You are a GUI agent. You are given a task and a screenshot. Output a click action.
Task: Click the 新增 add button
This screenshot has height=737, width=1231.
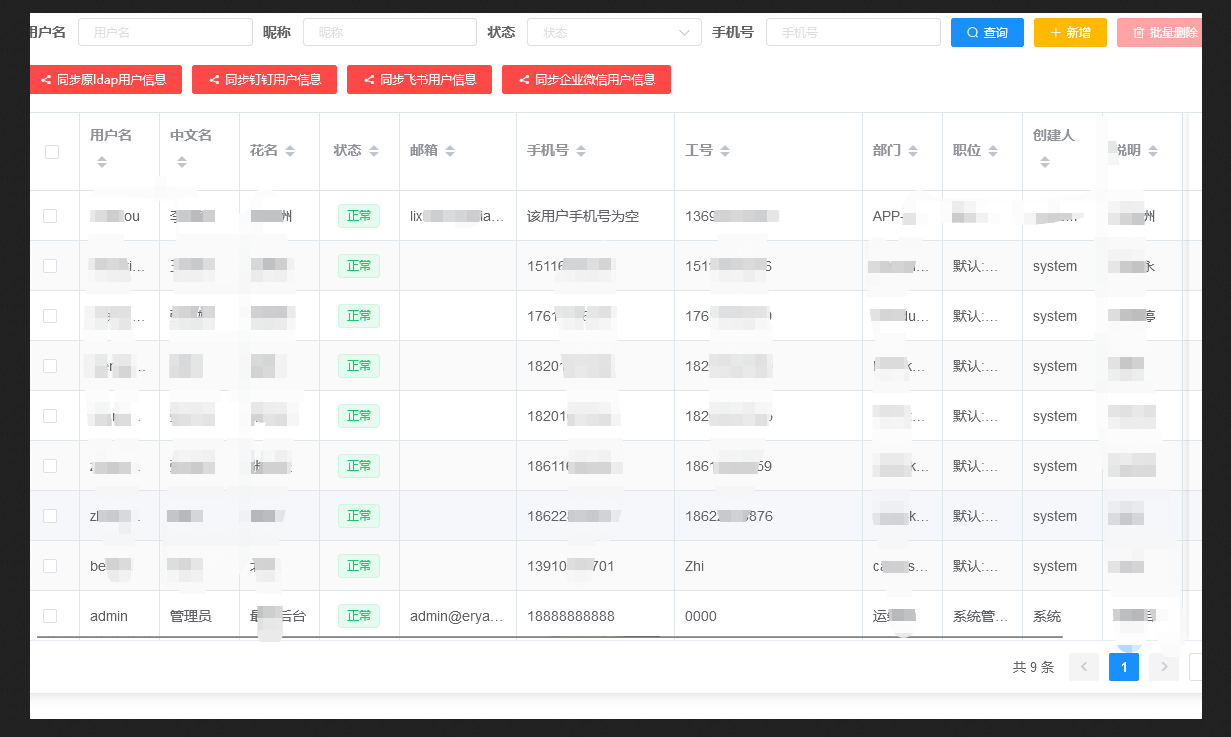click(x=1070, y=32)
